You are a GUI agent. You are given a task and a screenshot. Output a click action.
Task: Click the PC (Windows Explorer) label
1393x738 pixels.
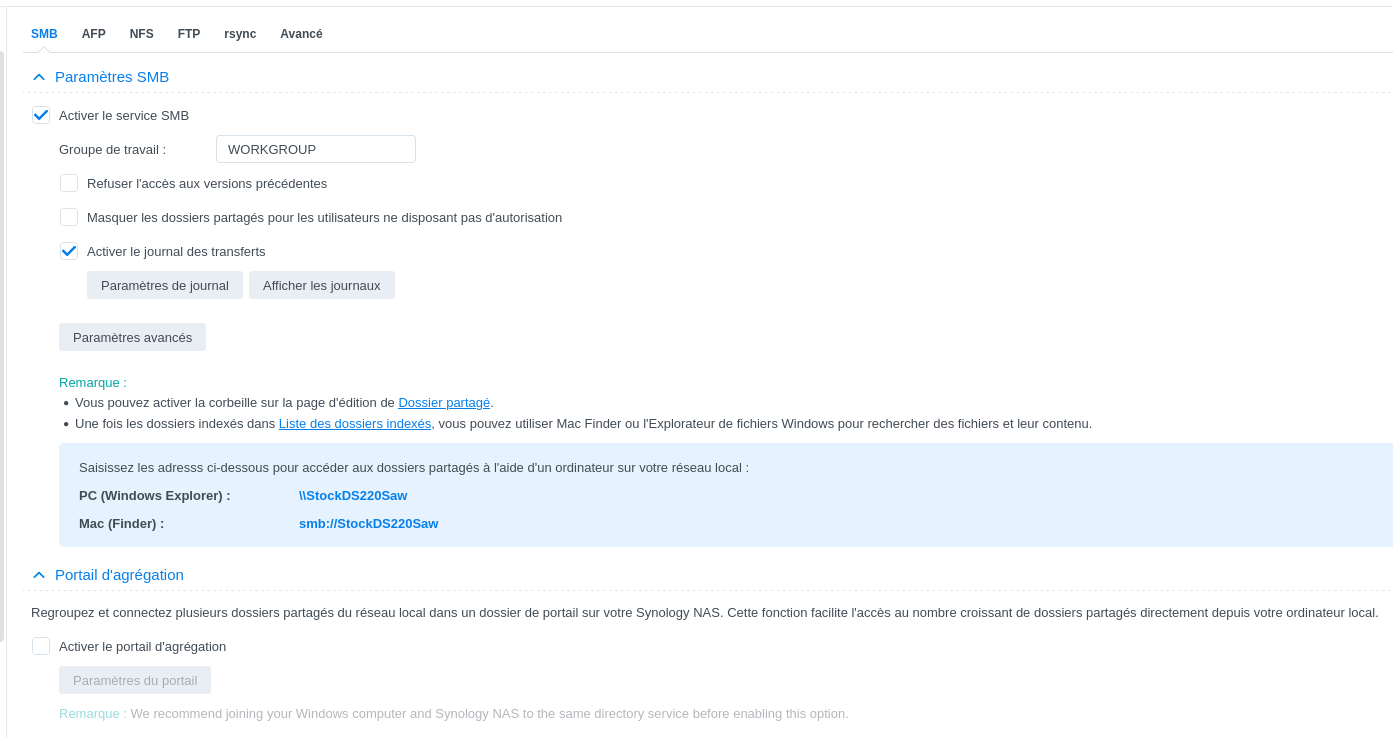click(x=155, y=496)
